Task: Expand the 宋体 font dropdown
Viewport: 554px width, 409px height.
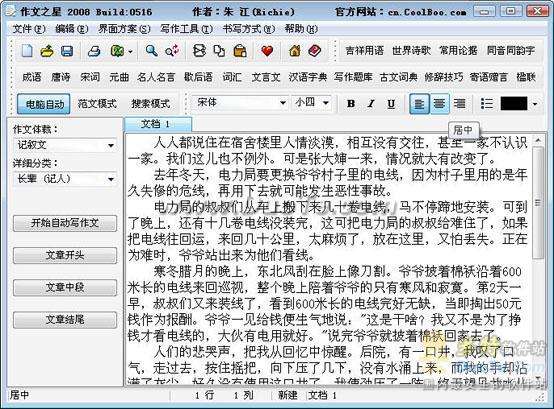Action: click(x=283, y=103)
